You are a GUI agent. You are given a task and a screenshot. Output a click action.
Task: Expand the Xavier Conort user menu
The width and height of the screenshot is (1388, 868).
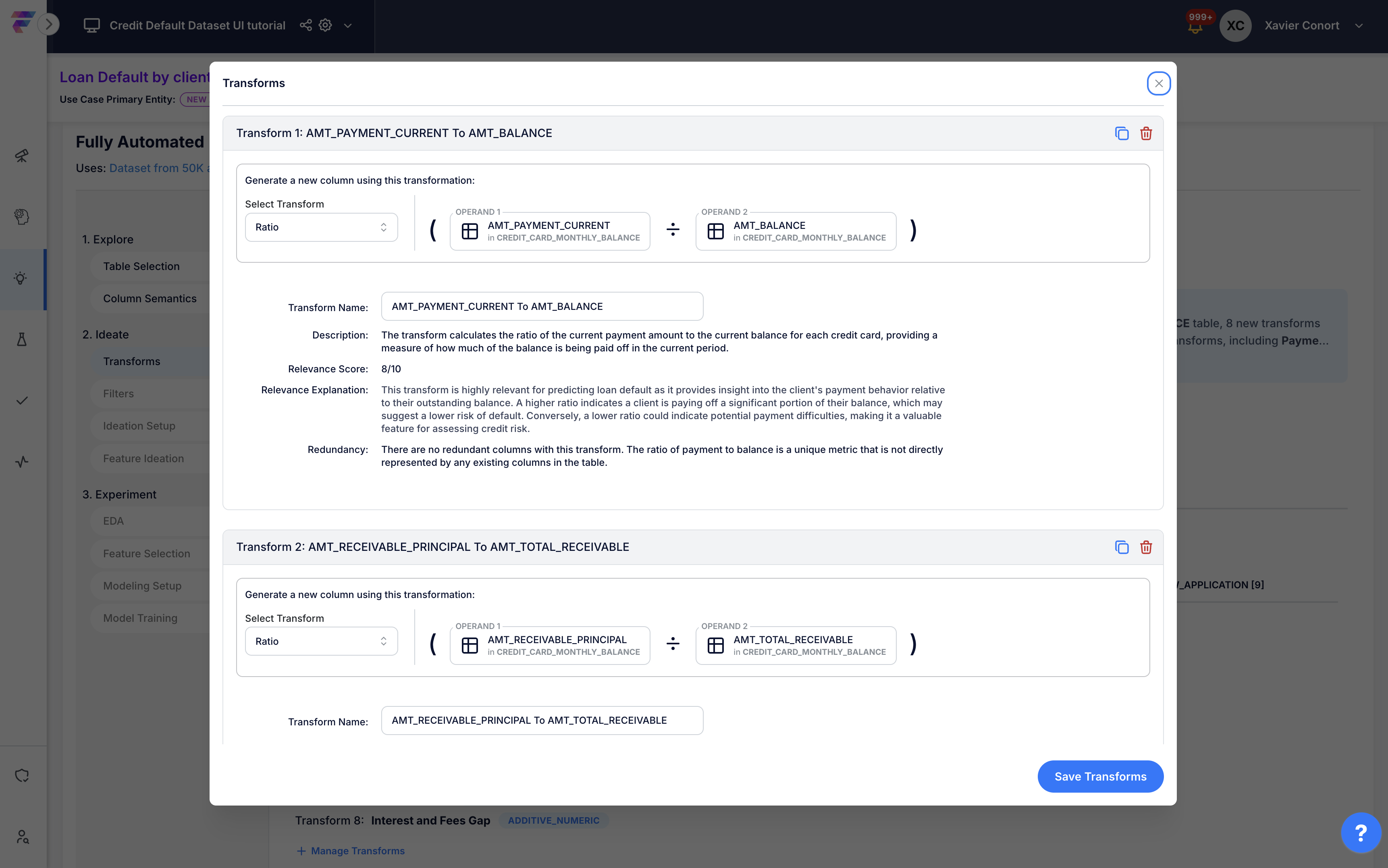[1359, 26]
